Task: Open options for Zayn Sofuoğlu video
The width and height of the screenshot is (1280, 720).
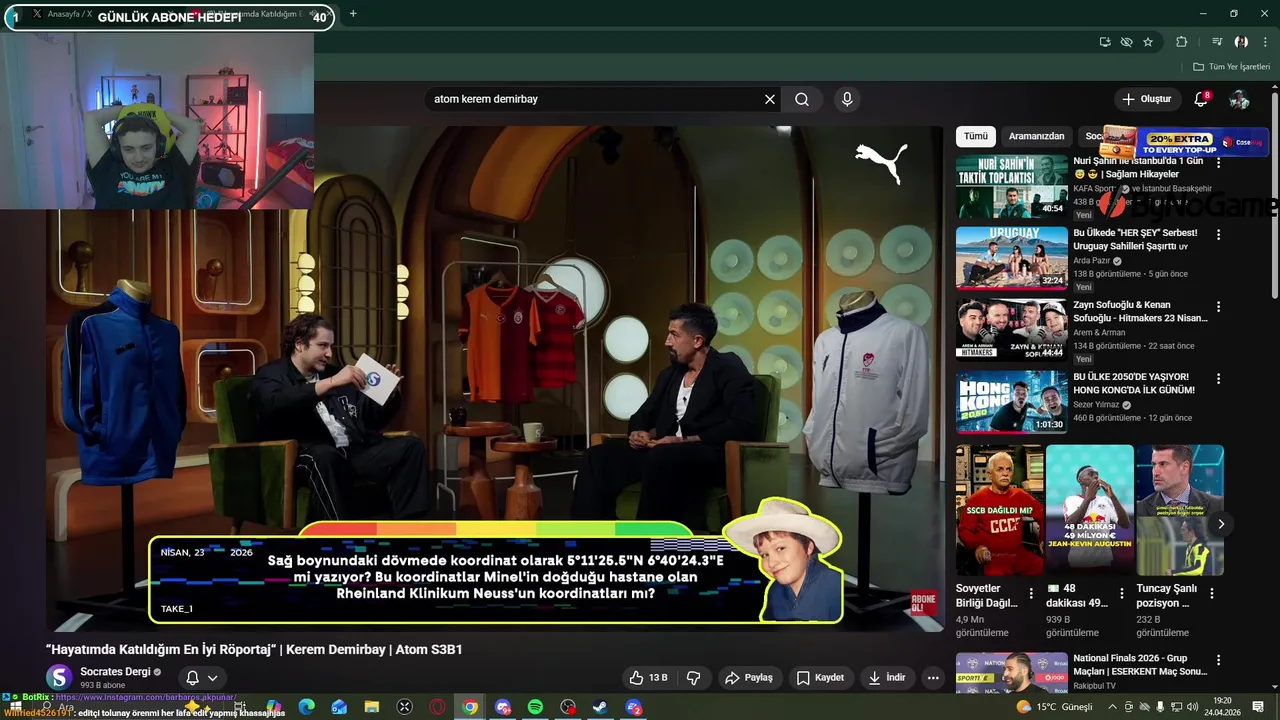Action: [x=1218, y=307]
